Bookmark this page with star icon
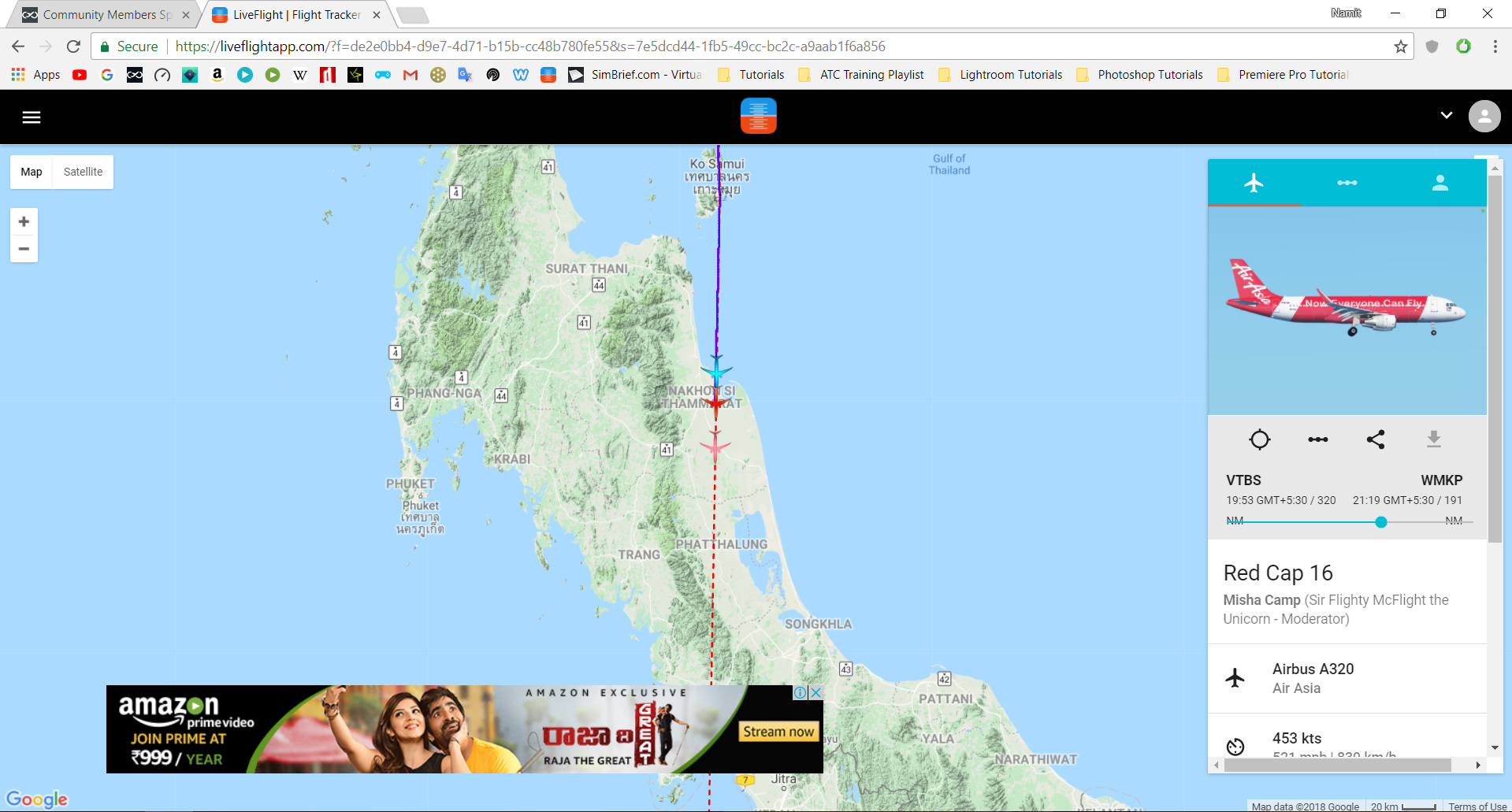 [1400, 46]
